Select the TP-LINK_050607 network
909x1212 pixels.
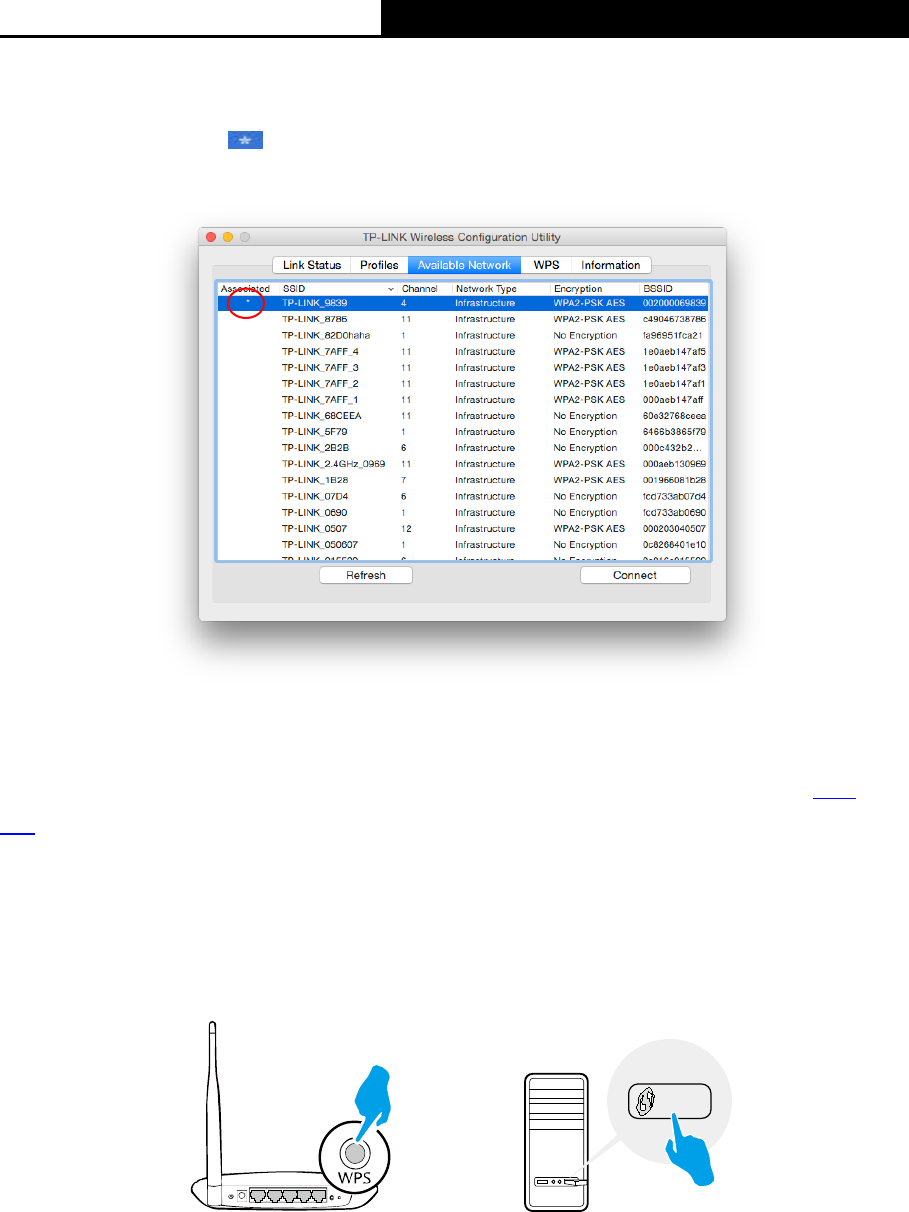point(463,544)
